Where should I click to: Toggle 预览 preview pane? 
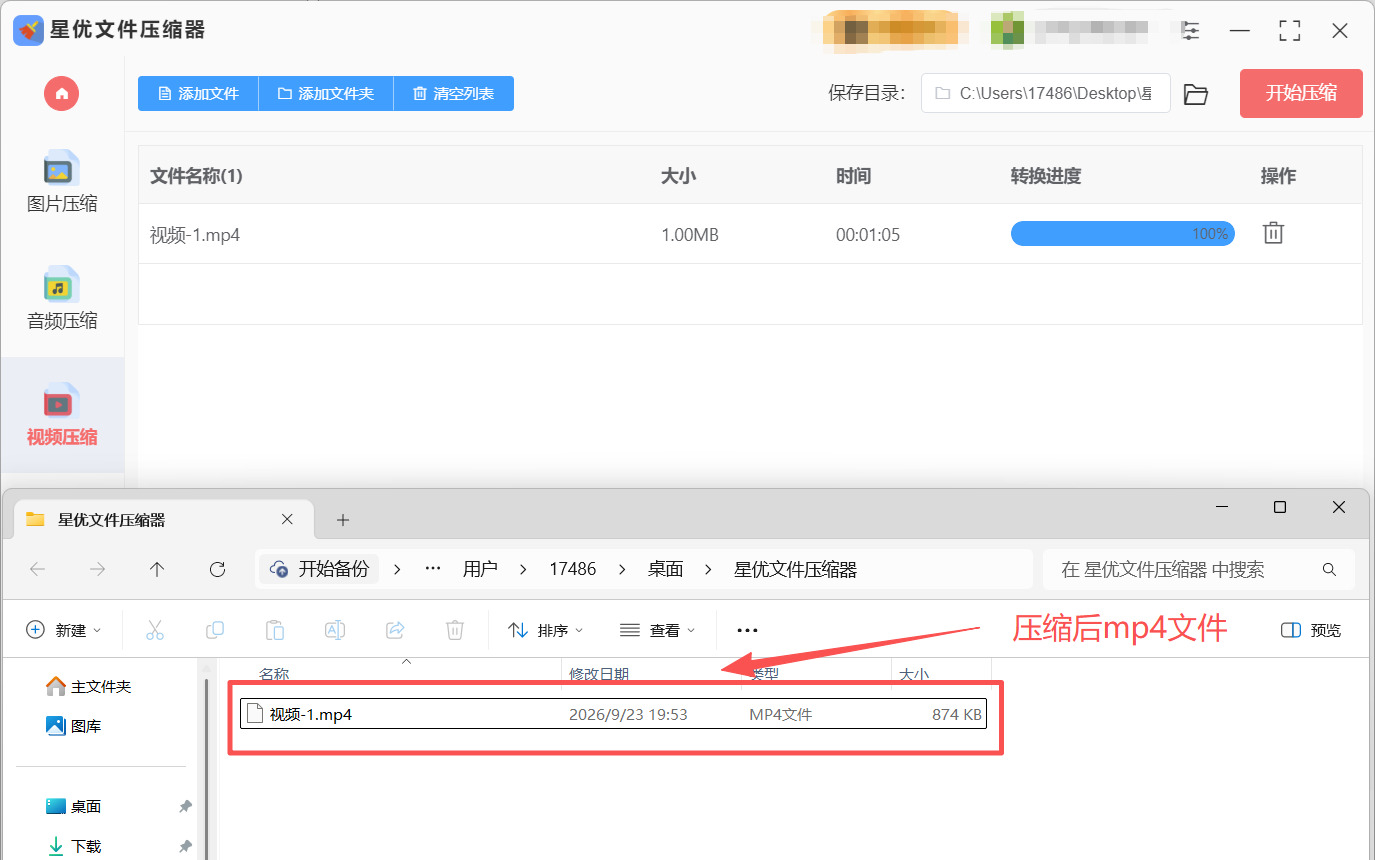[x=1311, y=630]
